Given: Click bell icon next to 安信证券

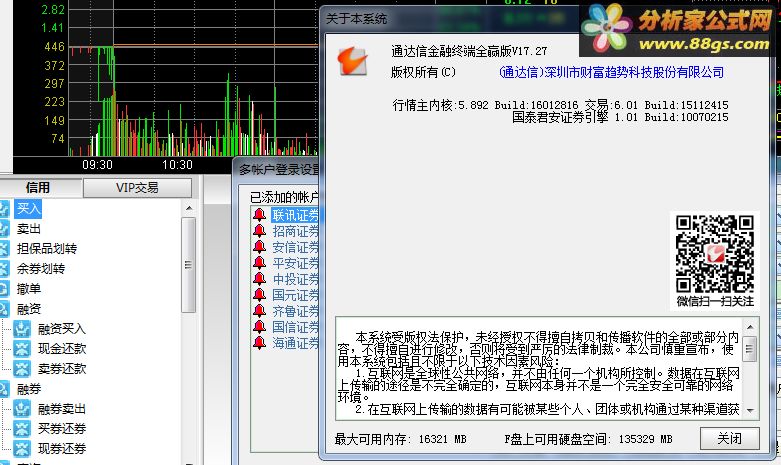Looking at the screenshot, I should point(259,247).
